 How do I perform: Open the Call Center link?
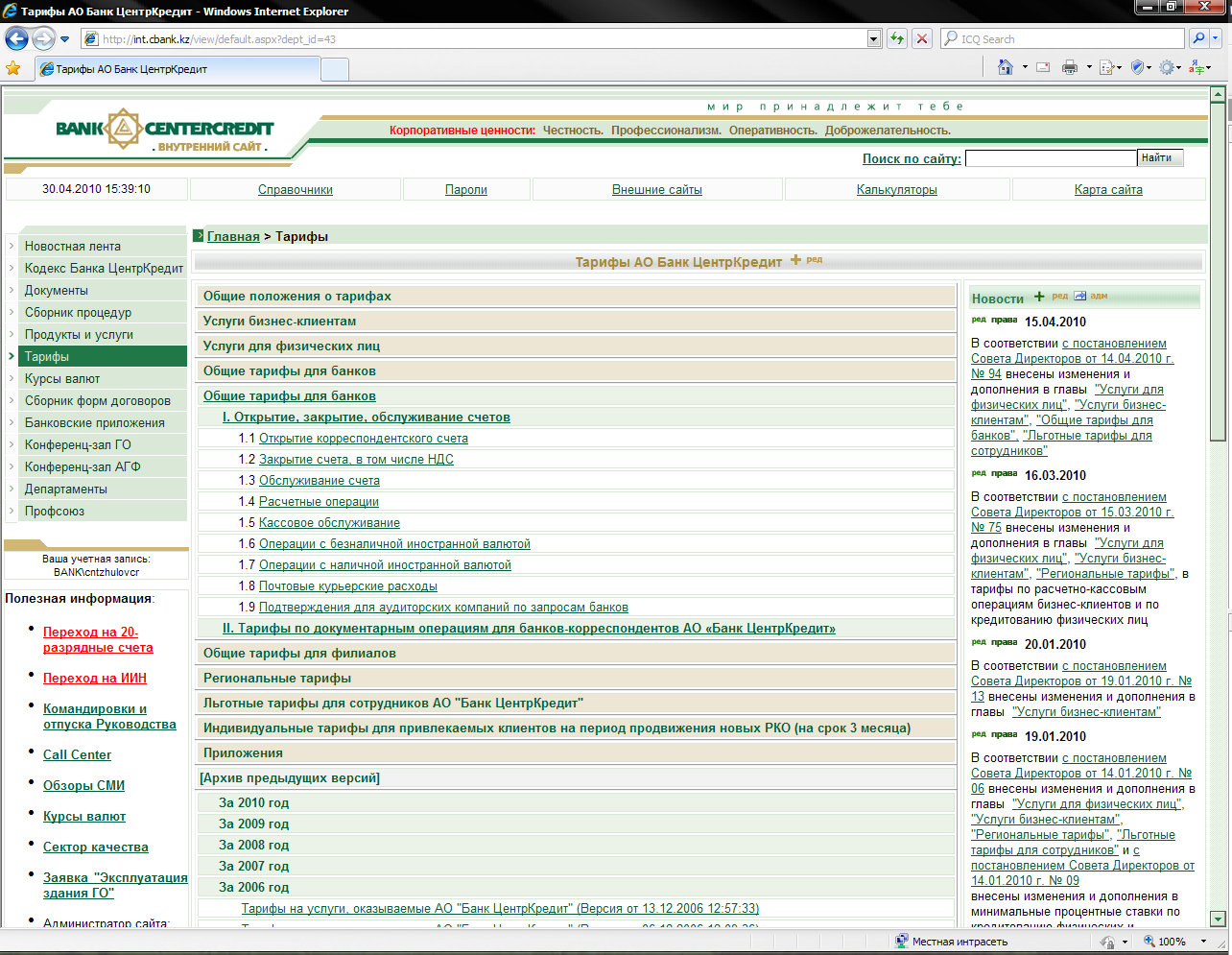77,754
